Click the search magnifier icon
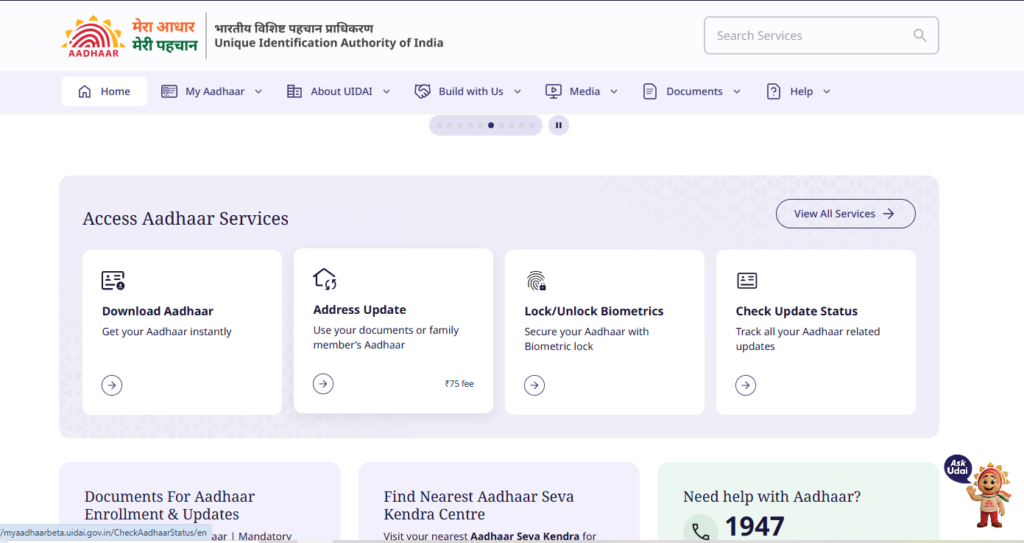Image resolution: width=1024 pixels, height=543 pixels. (920, 35)
